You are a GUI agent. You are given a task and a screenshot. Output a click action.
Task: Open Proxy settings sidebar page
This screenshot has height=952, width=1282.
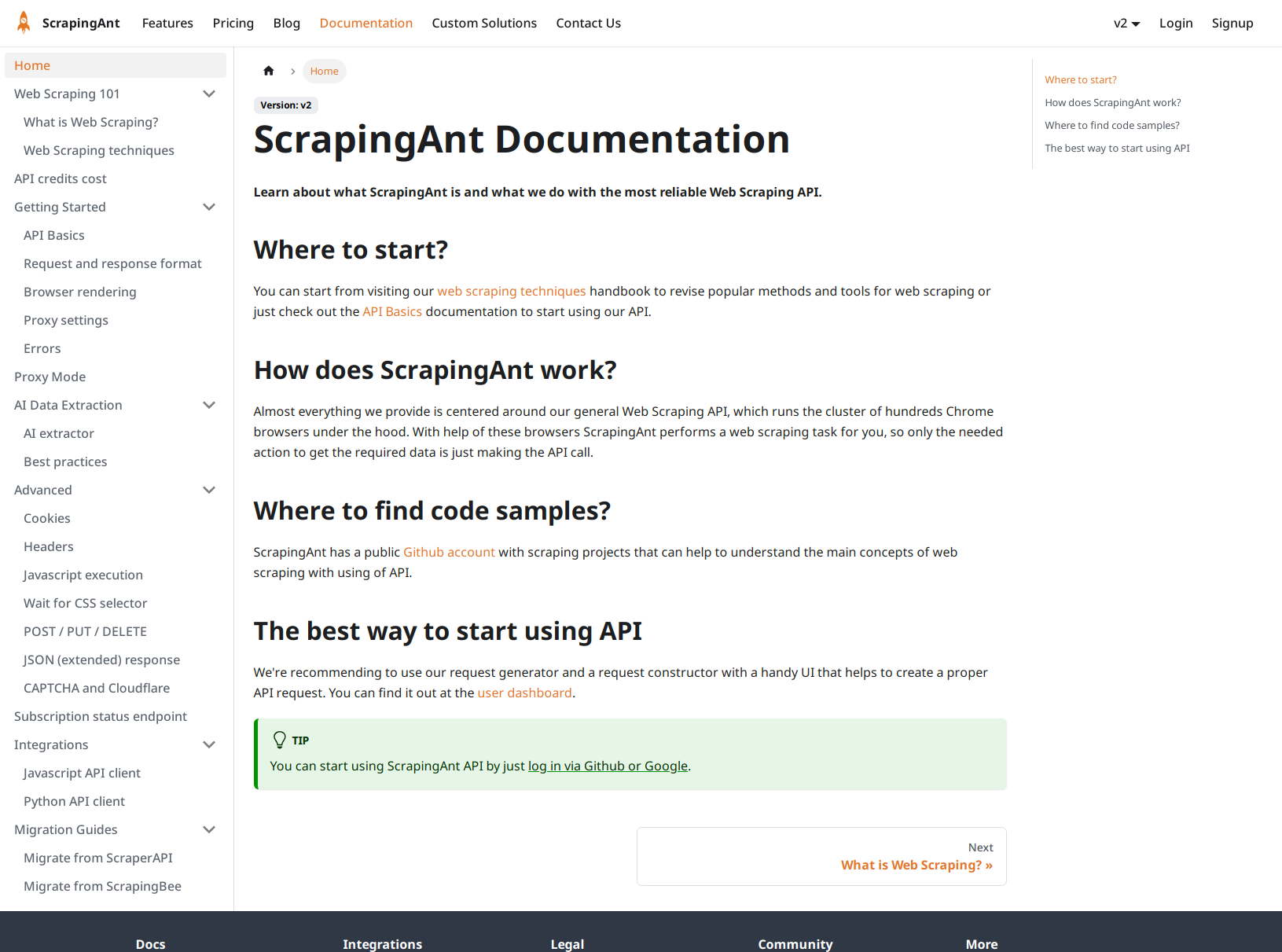coord(66,320)
